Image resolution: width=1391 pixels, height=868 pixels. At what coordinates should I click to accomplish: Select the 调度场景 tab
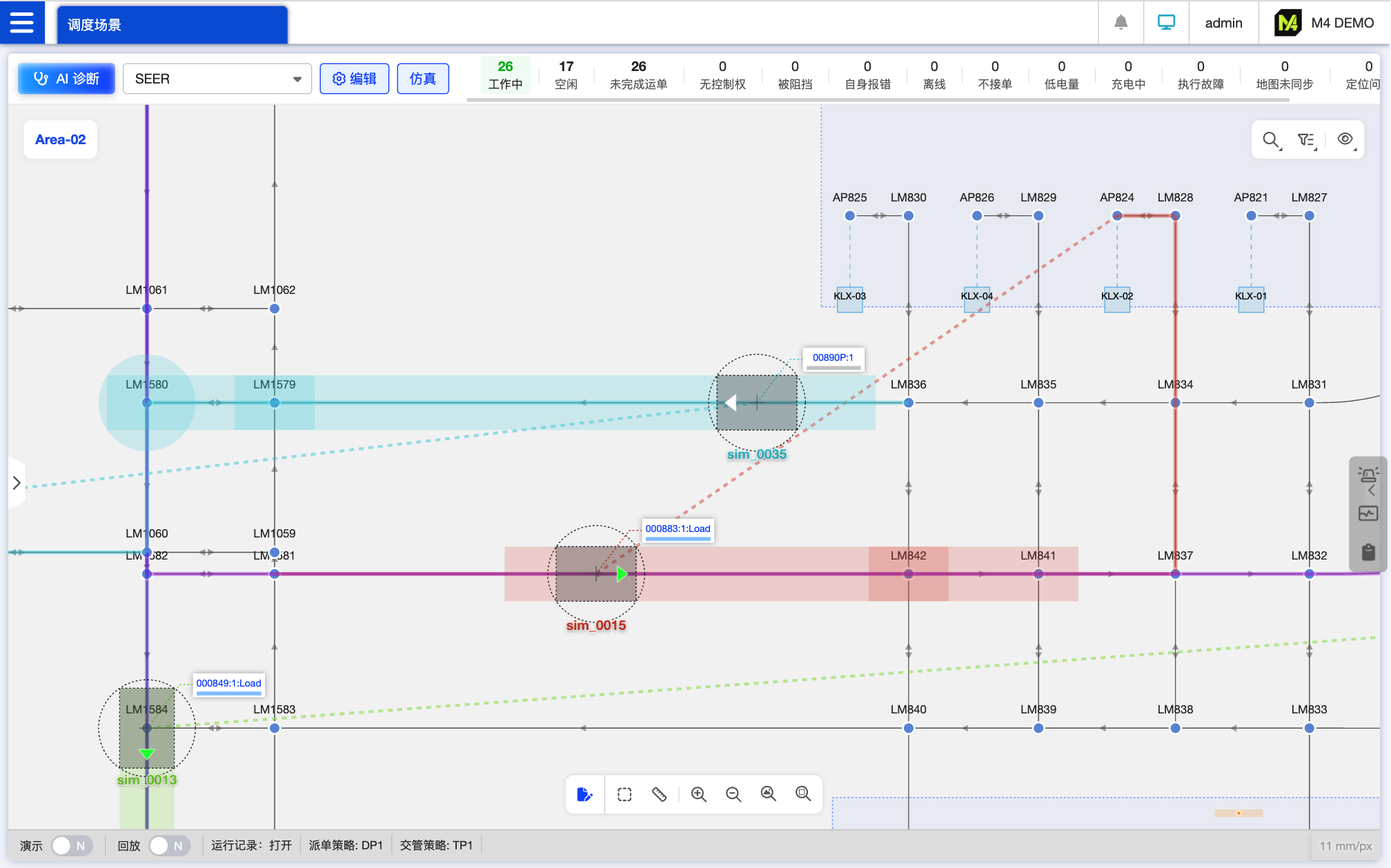coord(172,25)
